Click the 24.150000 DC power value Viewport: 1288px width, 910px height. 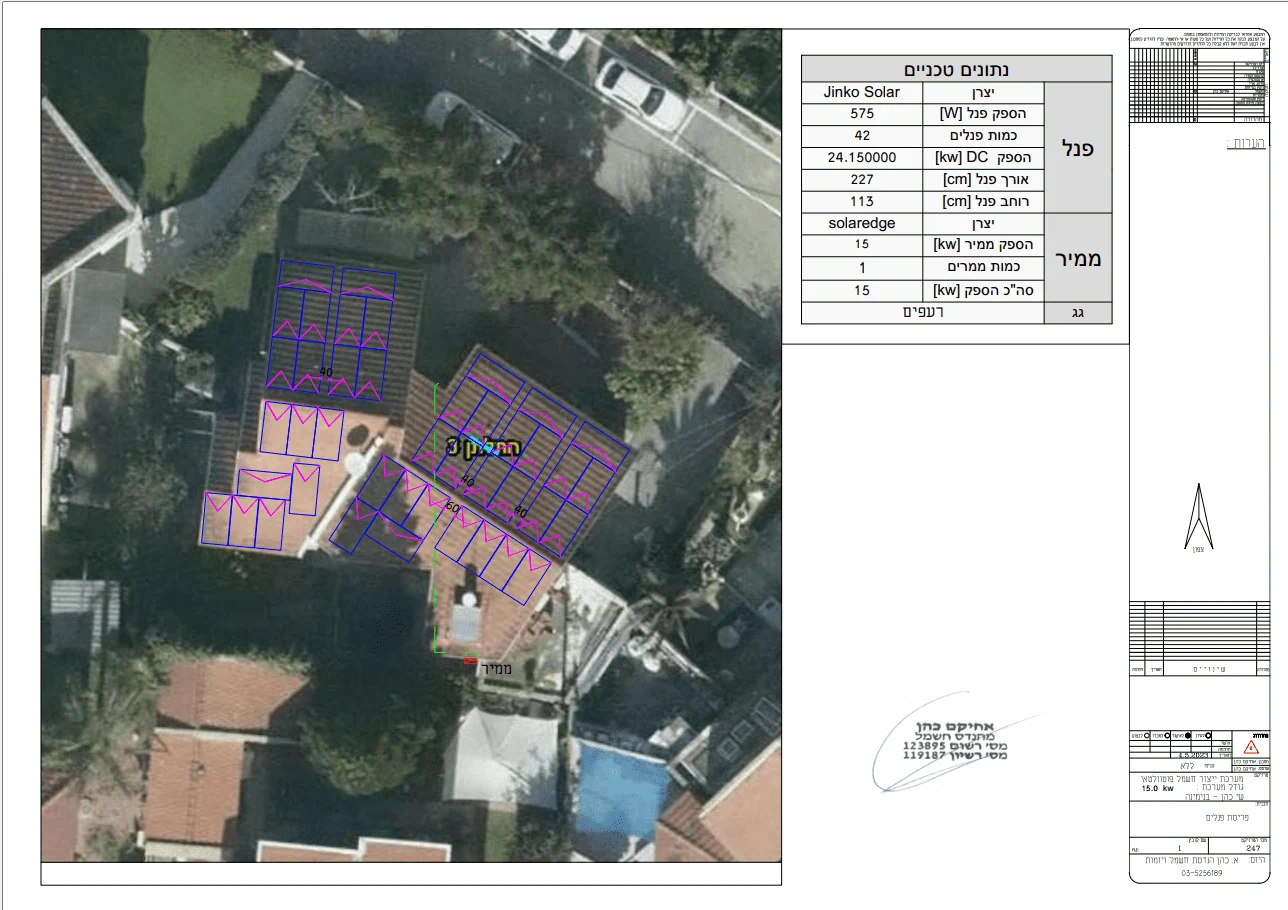pyautogui.click(x=861, y=158)
